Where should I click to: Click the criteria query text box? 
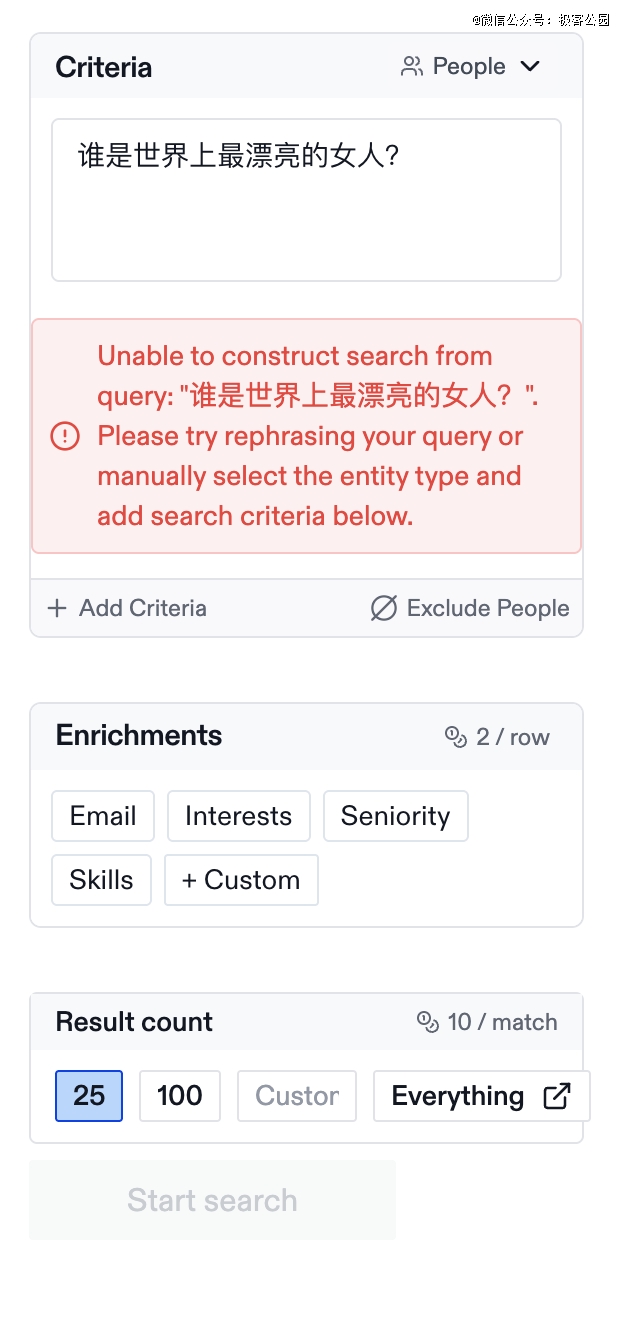click(x=306, y=200)
